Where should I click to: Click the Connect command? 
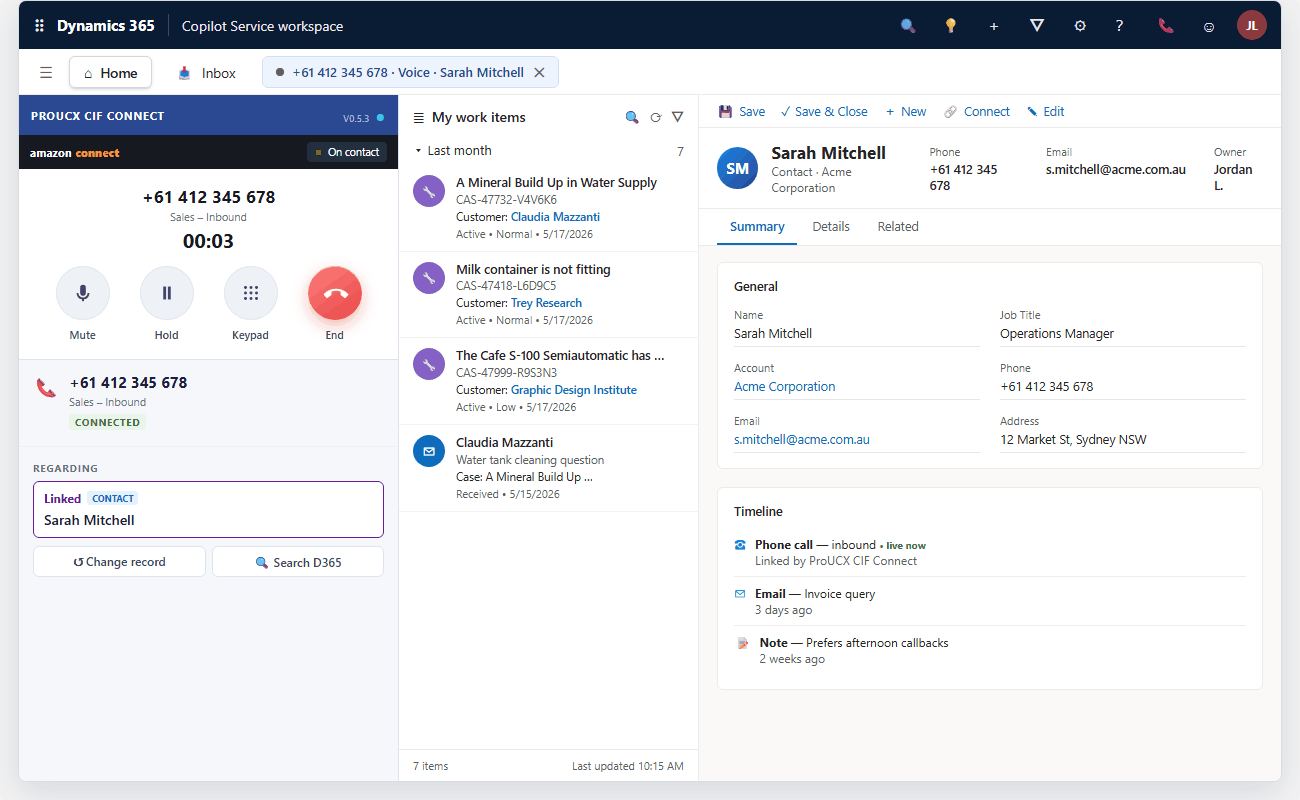click(x=977, y=112)
